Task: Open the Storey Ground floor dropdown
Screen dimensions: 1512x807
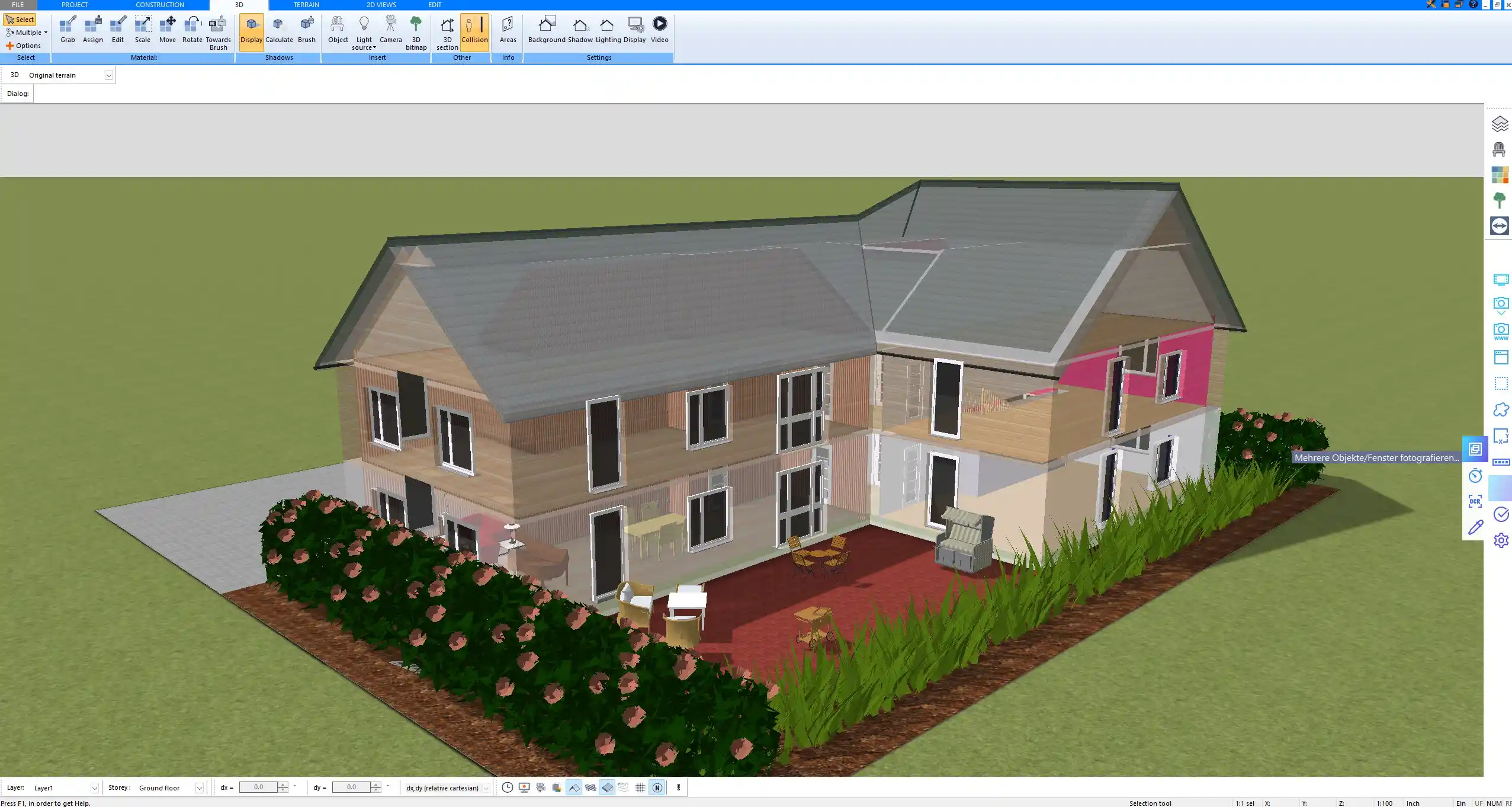Action: click(200, 788)
